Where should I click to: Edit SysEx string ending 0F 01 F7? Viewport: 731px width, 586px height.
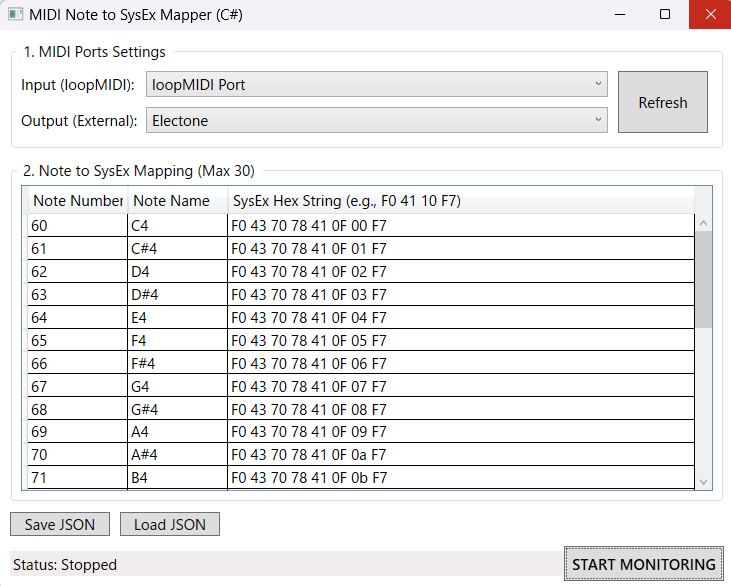pos(461,248)
